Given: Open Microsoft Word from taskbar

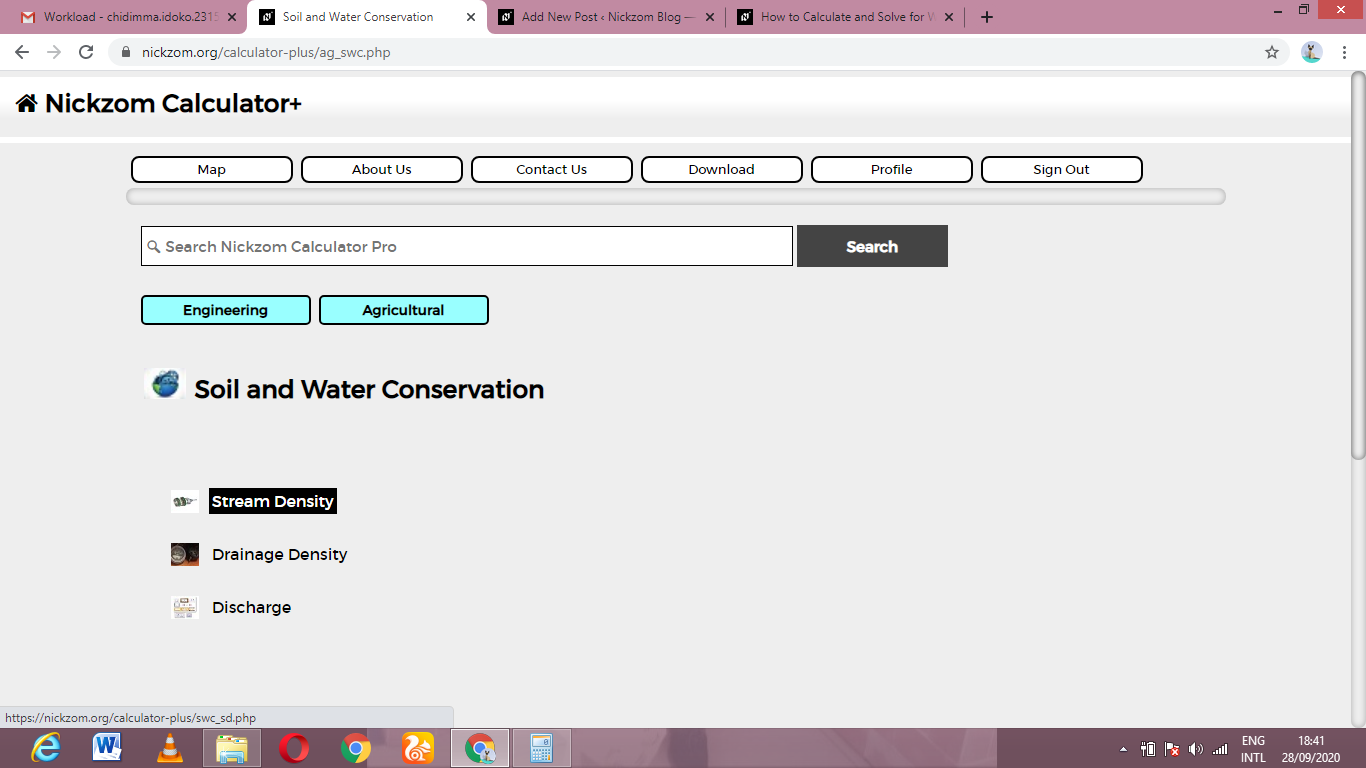Looking at the screenshot, I should [107, 748].
